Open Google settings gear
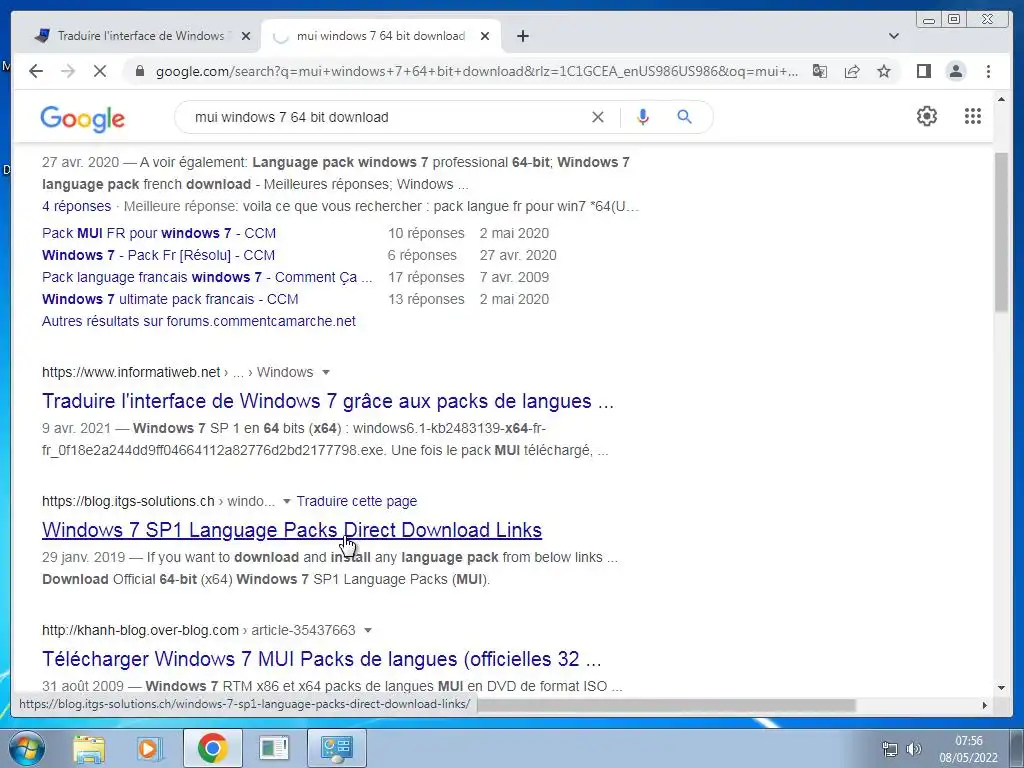Viewport: 1024px width, 768px height. tap(927, 116)
